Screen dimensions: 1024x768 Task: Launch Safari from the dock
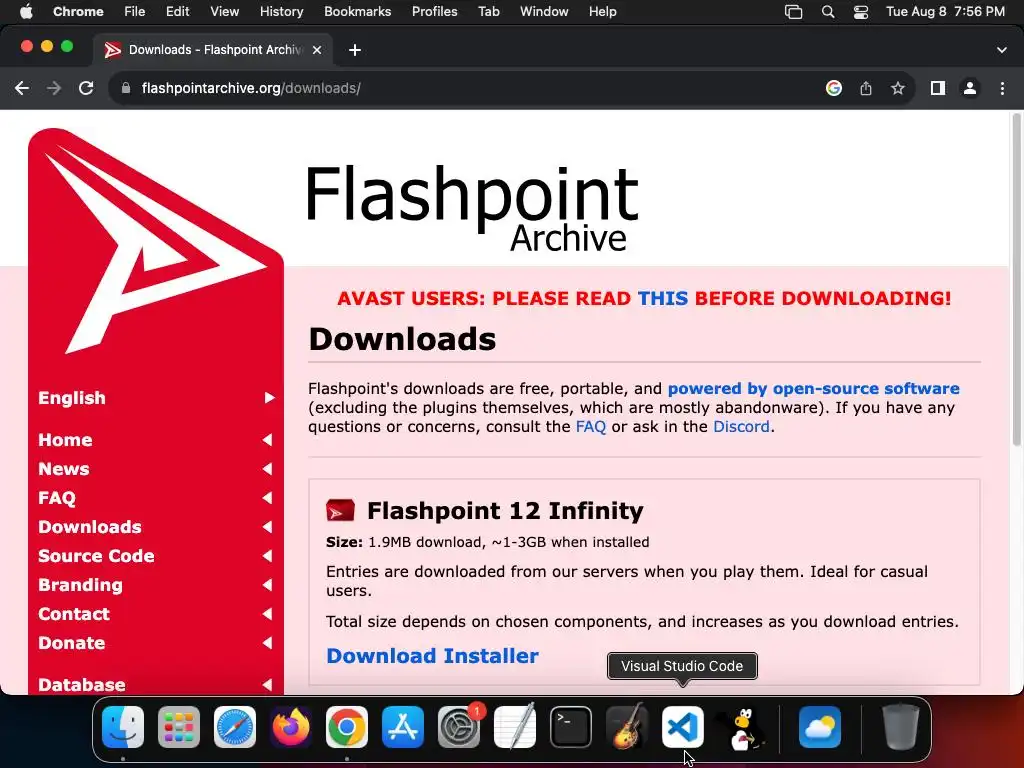tap(235, 727)
